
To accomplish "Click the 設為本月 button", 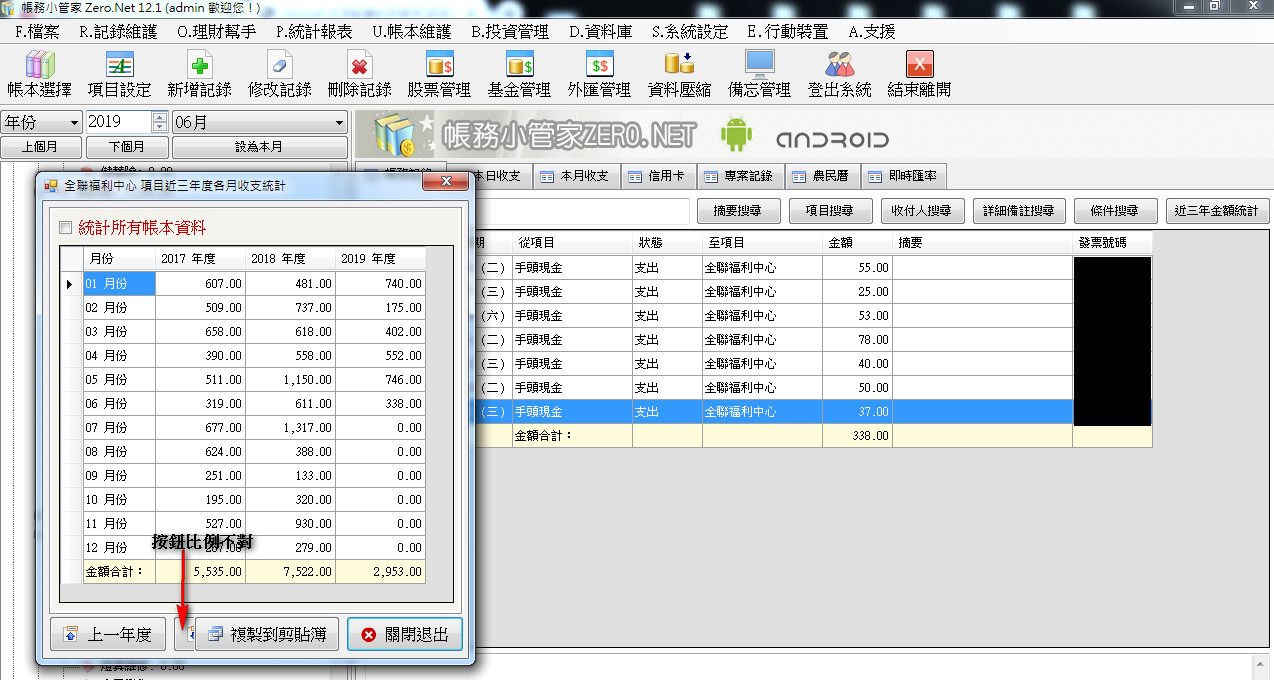I will (259, 147).
